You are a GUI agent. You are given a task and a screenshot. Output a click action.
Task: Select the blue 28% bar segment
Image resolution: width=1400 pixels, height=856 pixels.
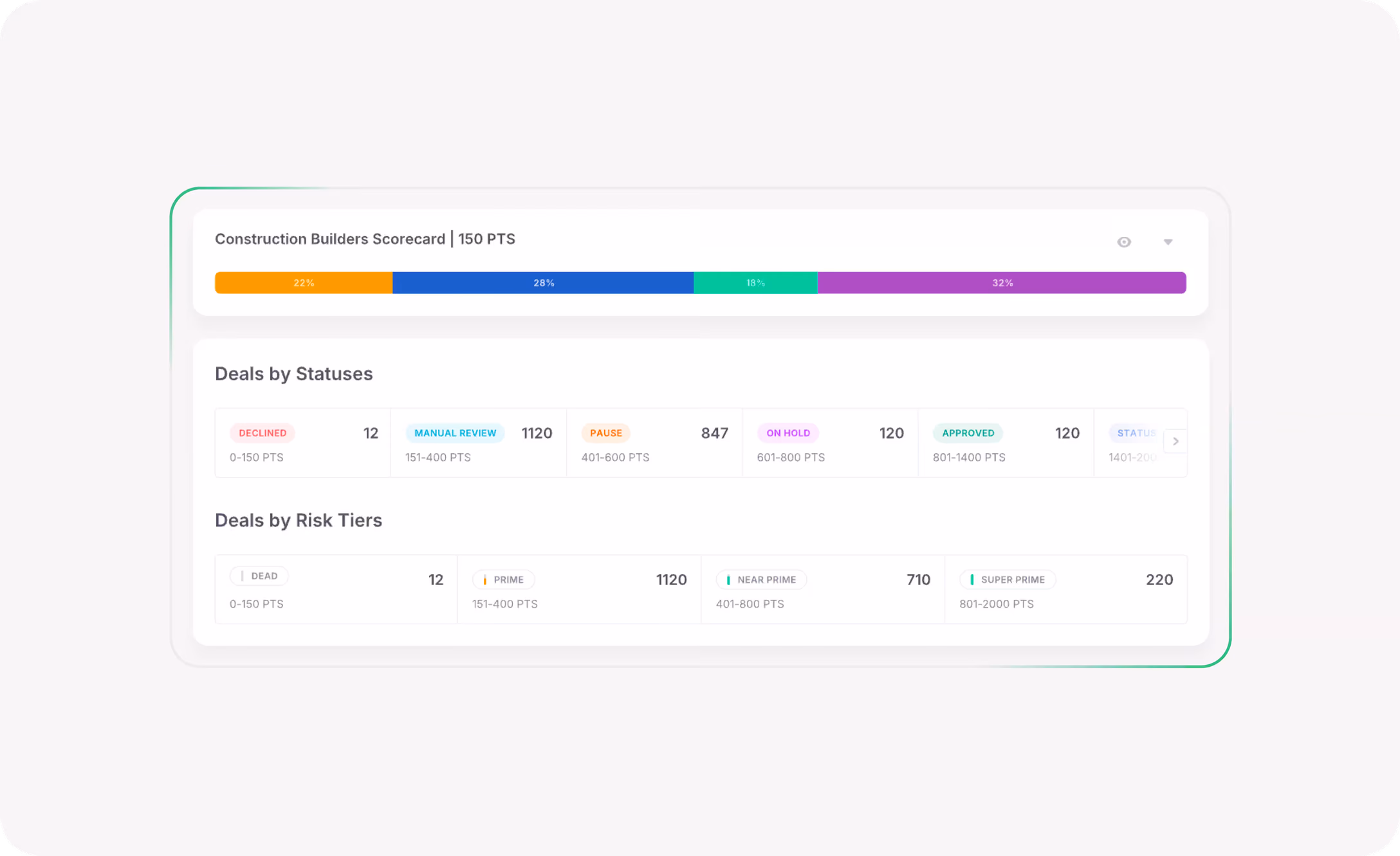pyautogui.click(x=543, y=283)
